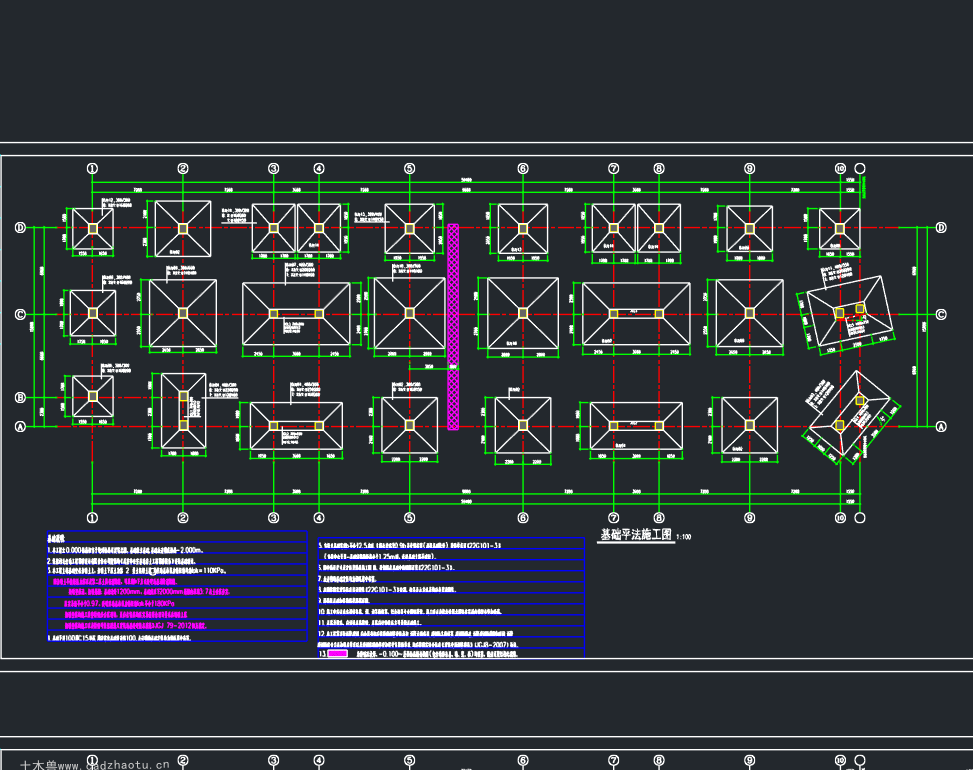Select the yellow column where axis 2 meets axis D
973x770 pixels.
pos(183,228)
